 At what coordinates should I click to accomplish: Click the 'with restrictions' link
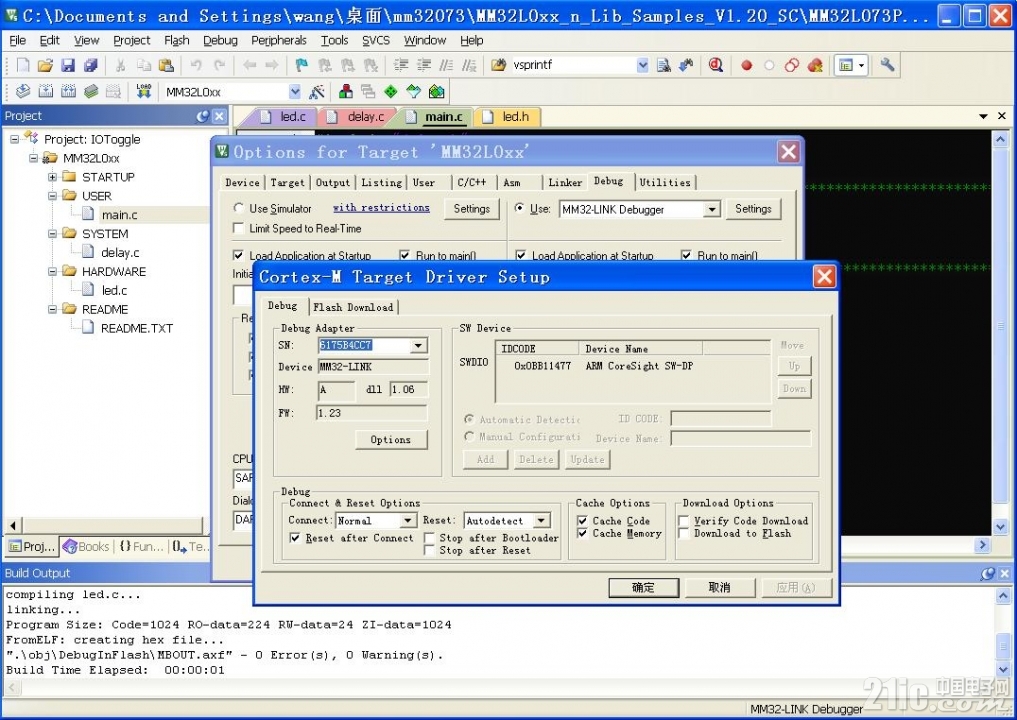point(381,208)
